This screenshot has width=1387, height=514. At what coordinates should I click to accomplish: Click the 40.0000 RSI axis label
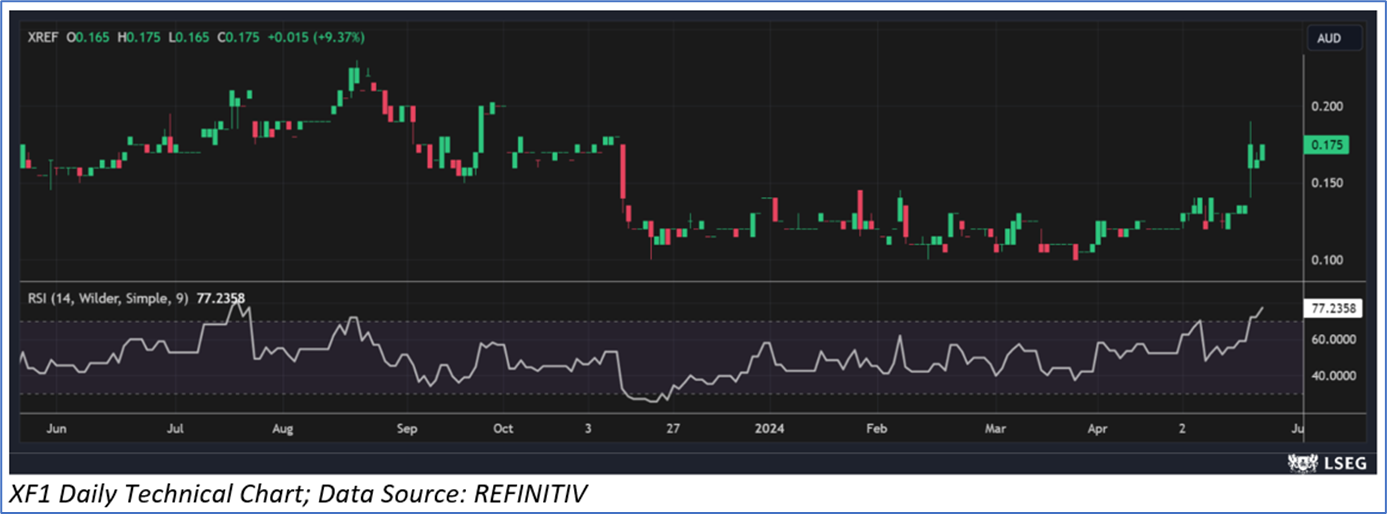coord(1335,377)
